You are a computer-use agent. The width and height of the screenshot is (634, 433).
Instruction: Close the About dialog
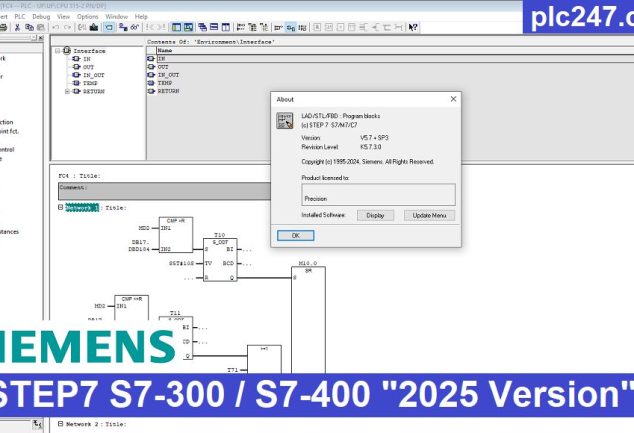(x=453, y=99)
